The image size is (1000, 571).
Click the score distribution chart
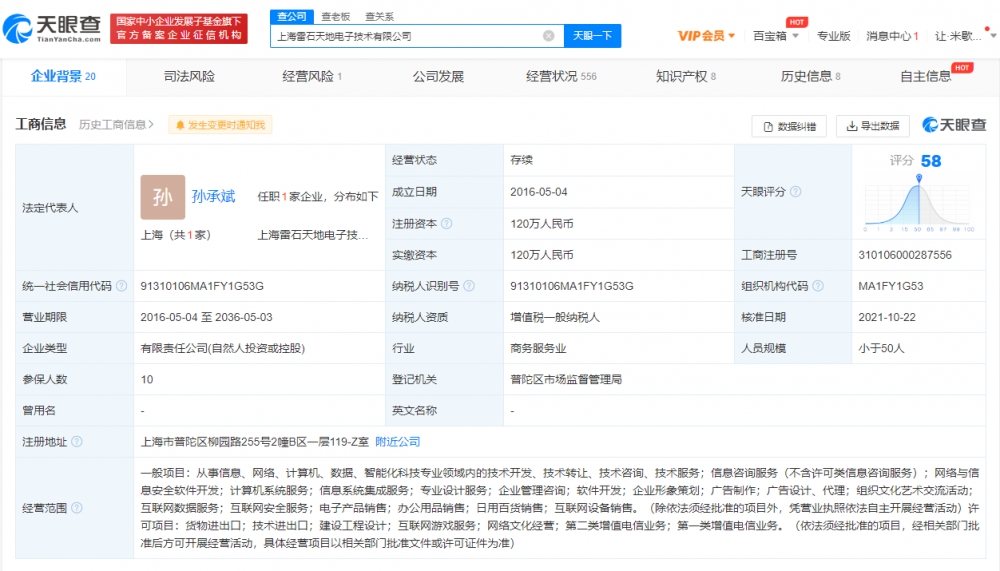click(x=919, y=203)
